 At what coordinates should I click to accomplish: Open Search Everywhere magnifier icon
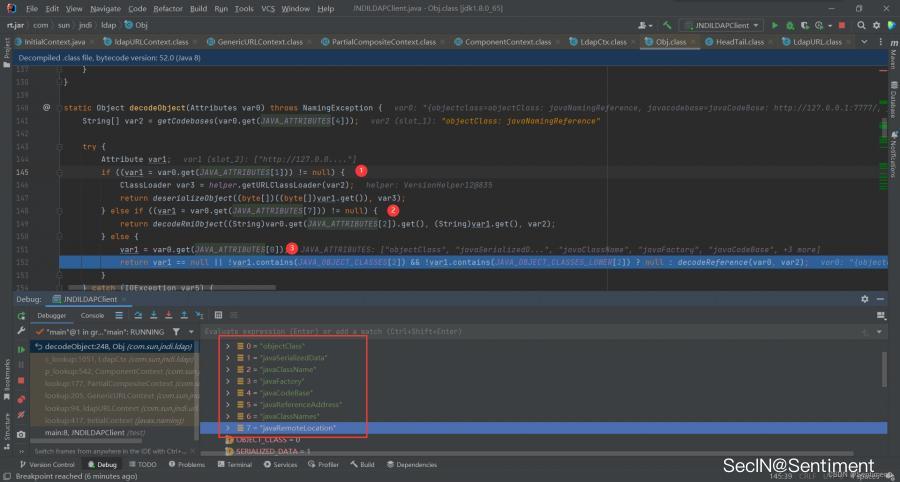click(859, 24)
